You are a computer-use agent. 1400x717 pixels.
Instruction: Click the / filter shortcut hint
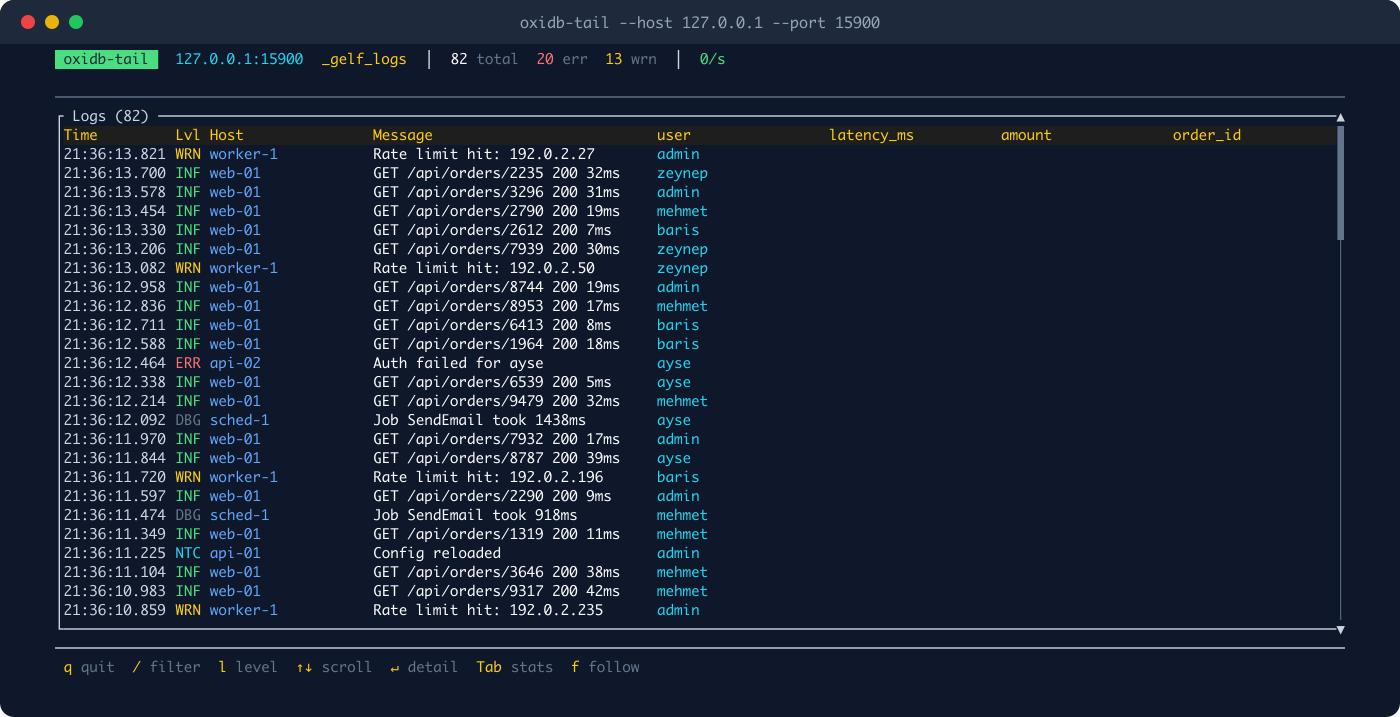[167, 667]
